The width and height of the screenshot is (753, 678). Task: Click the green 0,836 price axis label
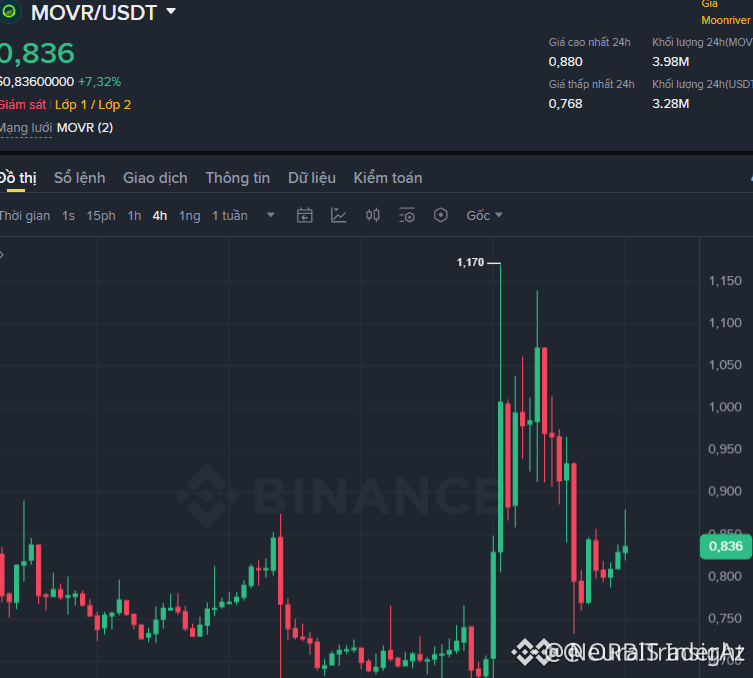726,546
